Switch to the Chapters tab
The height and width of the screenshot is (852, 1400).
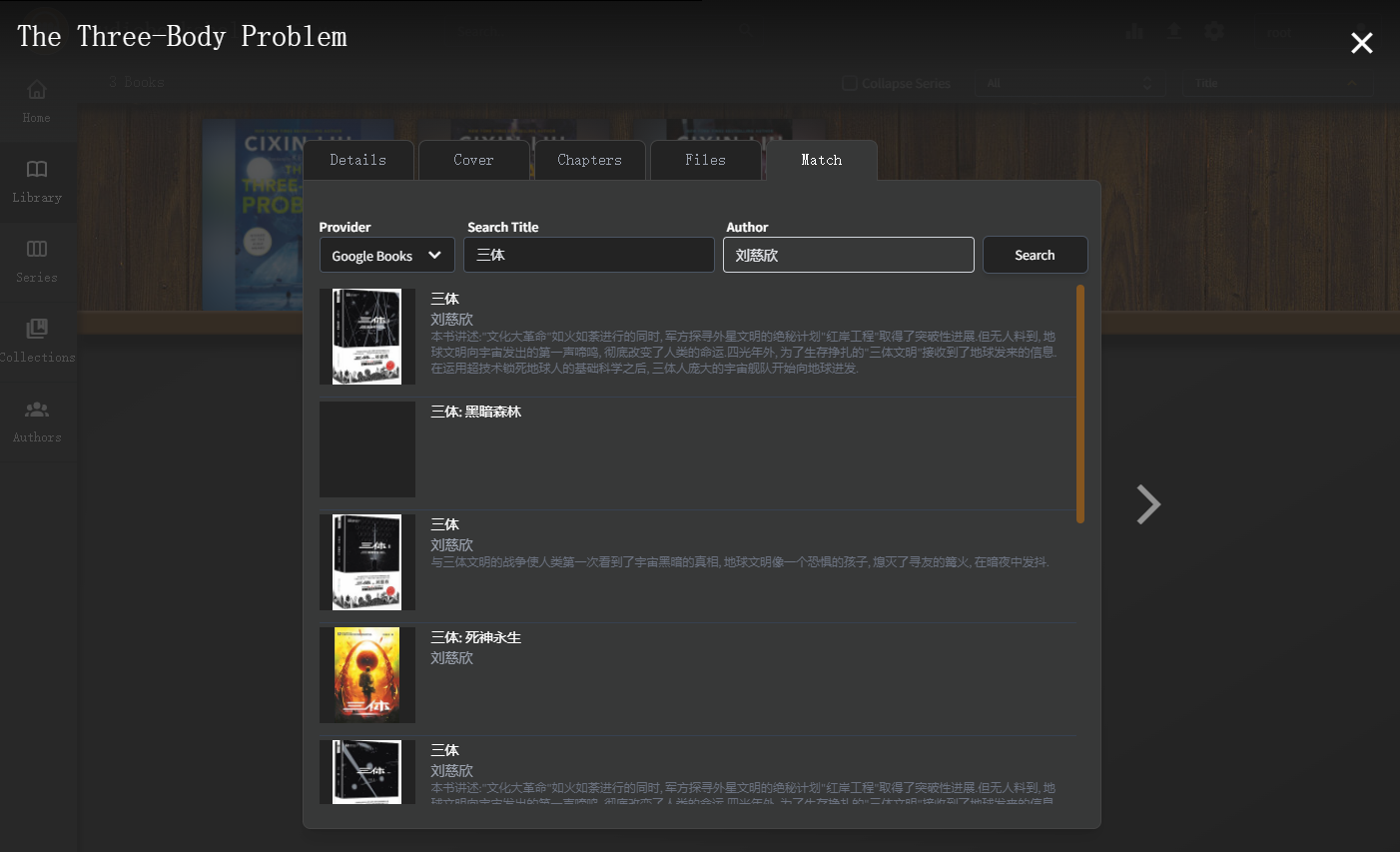pyautogui.click(x=590, y=160)
